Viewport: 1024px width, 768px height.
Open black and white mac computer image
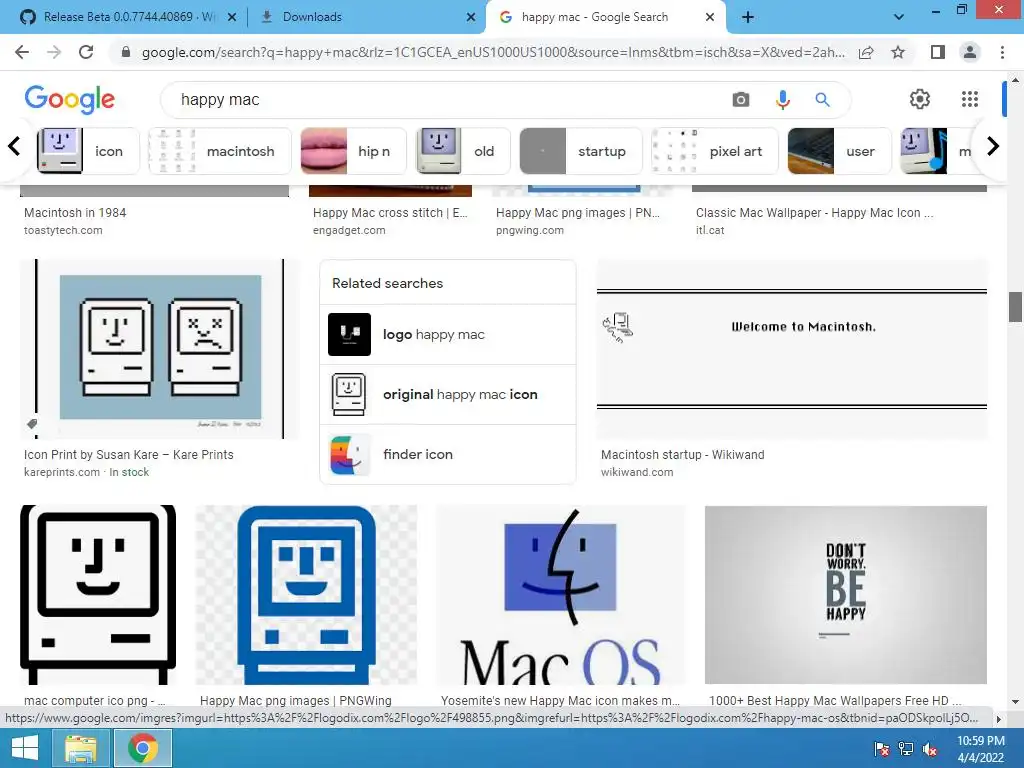pyautogui.click(x=98, y=595)
